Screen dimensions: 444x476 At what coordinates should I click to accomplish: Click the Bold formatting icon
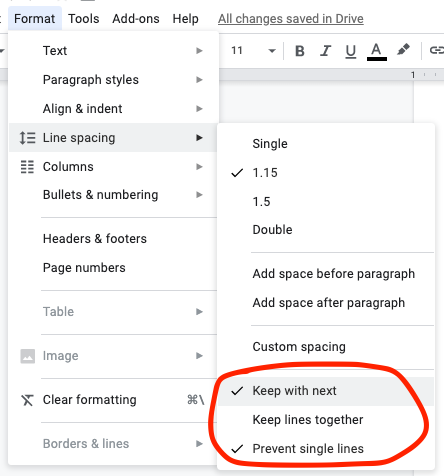point(300,51)
